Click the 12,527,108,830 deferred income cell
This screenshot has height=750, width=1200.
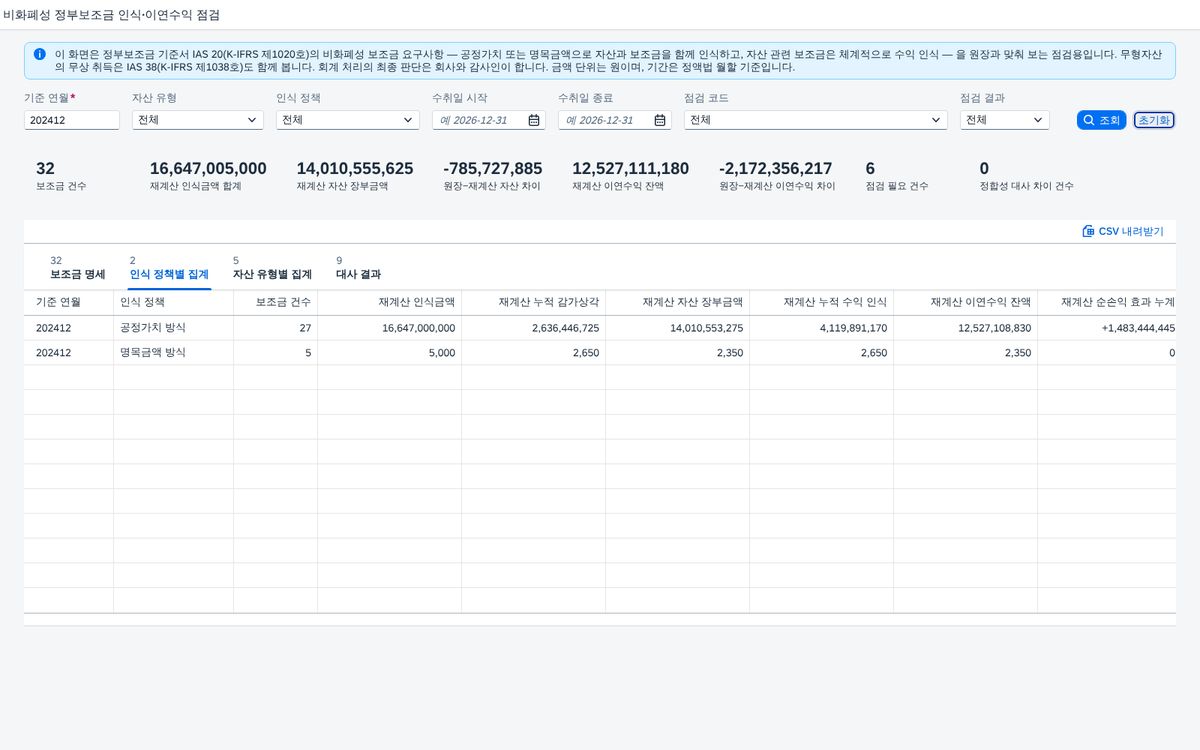click(x=966, y=328)
